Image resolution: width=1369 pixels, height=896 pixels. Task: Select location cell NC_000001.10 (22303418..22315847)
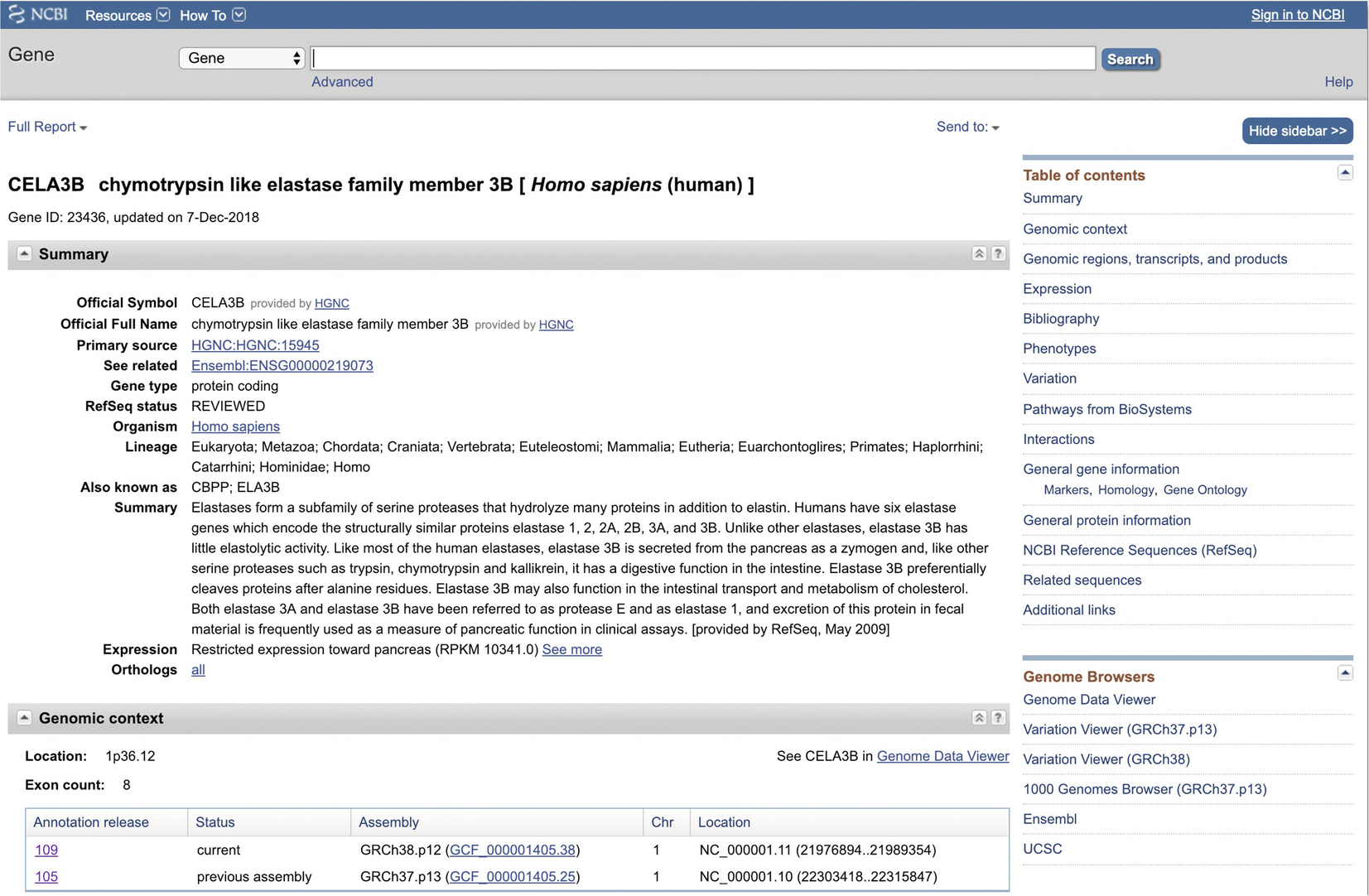[x=817, y=876]
